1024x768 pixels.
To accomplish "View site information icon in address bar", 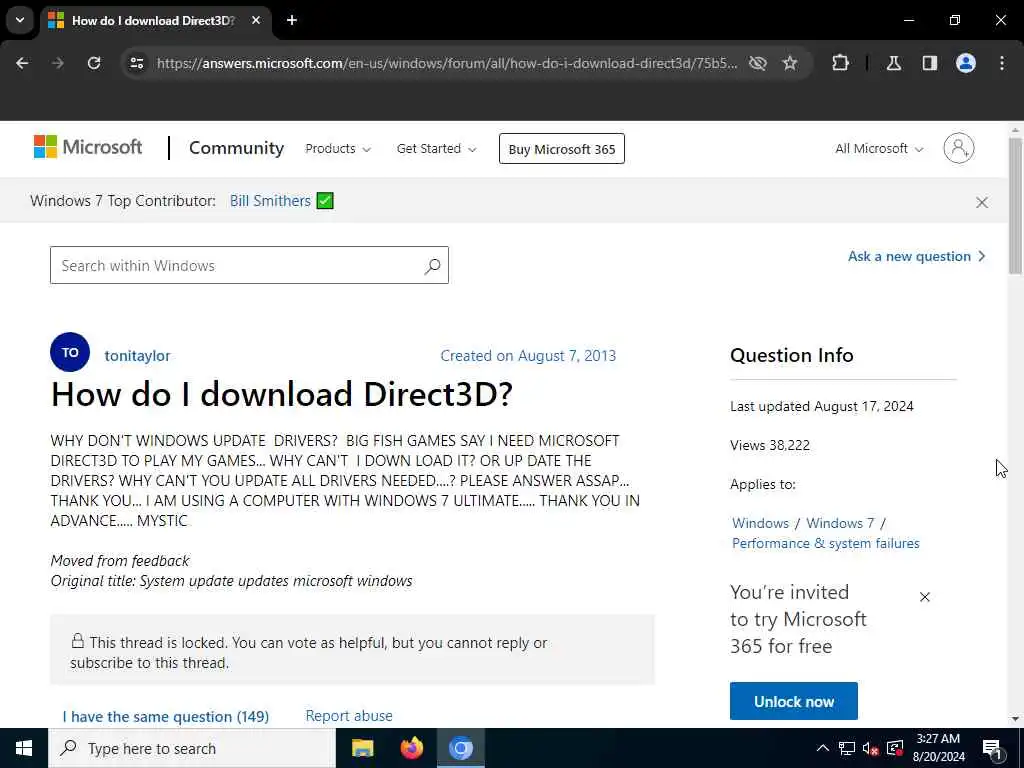I will point(136,63).
